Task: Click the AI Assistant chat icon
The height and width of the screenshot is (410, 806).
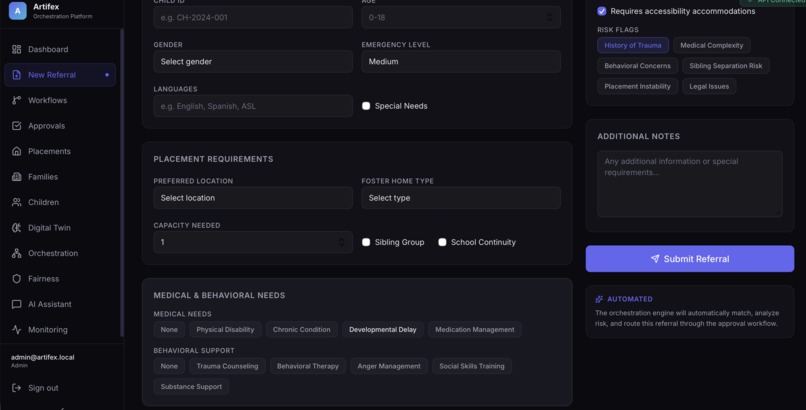Action: (x=16, y=304)
